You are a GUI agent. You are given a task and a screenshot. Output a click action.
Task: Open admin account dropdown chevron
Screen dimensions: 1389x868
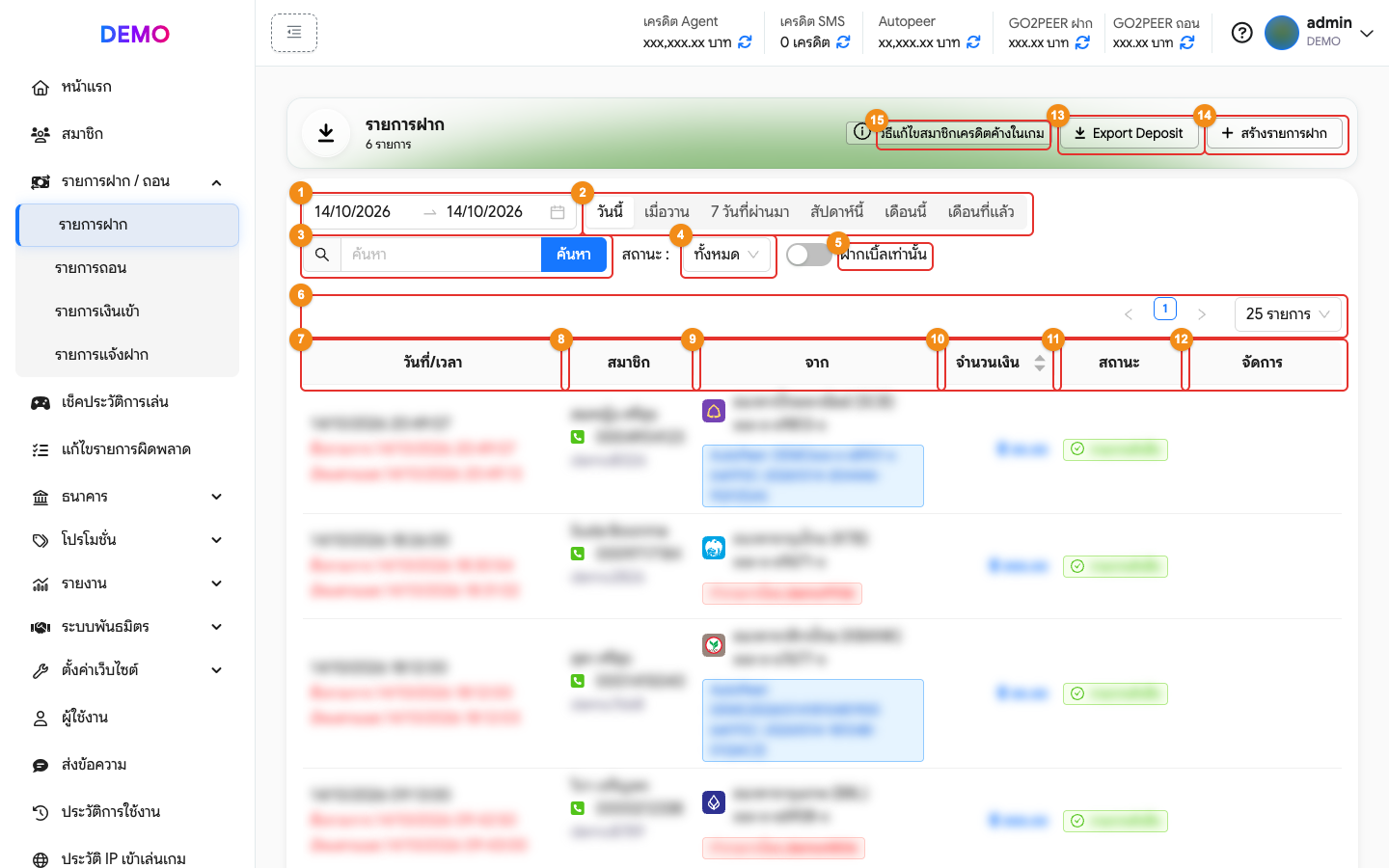(1367, 34)
